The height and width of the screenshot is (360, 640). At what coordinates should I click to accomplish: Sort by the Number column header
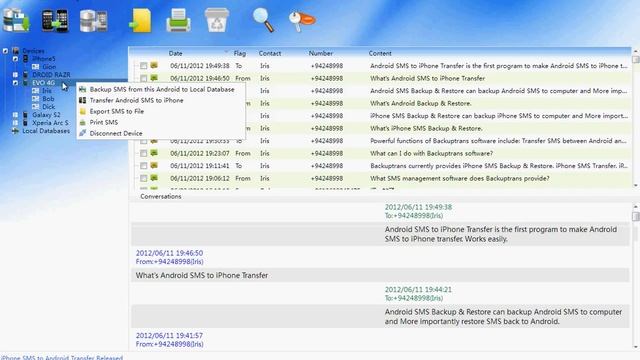320,53
